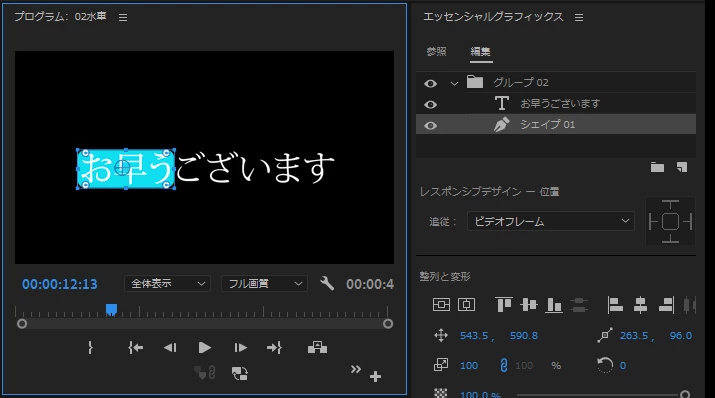Click the current timecode 00:00:12:13
715x398 pixels.
coord(60,284)
